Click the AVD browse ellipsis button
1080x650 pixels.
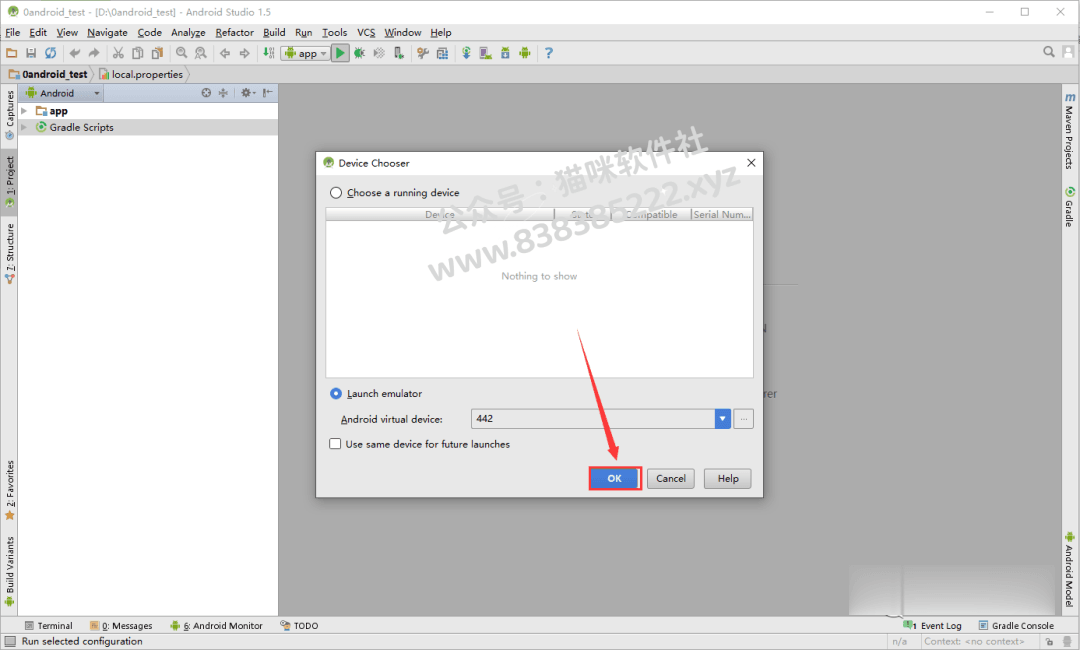coord(744,419)
